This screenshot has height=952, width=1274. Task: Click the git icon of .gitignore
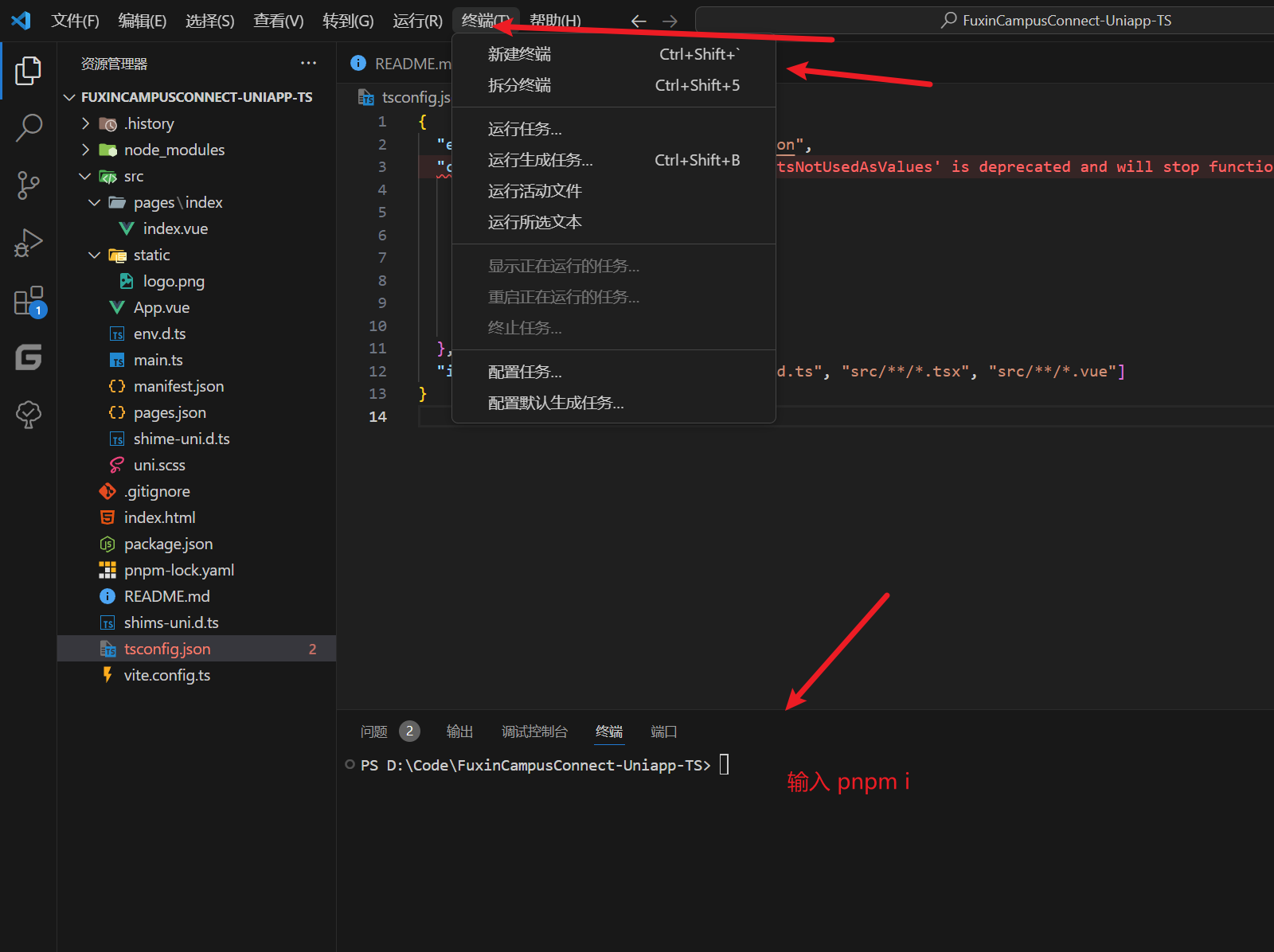click(107, 491)
